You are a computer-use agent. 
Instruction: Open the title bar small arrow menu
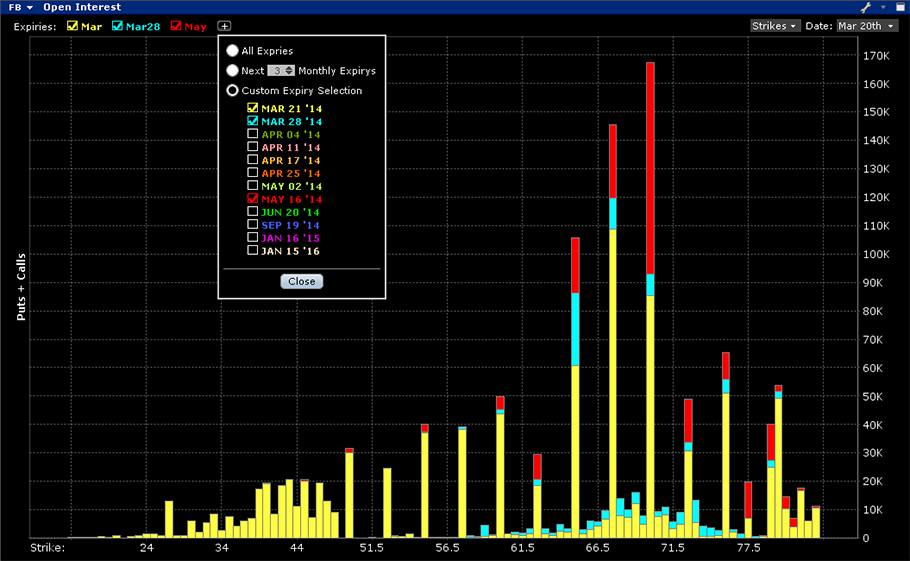coord(883,8)
